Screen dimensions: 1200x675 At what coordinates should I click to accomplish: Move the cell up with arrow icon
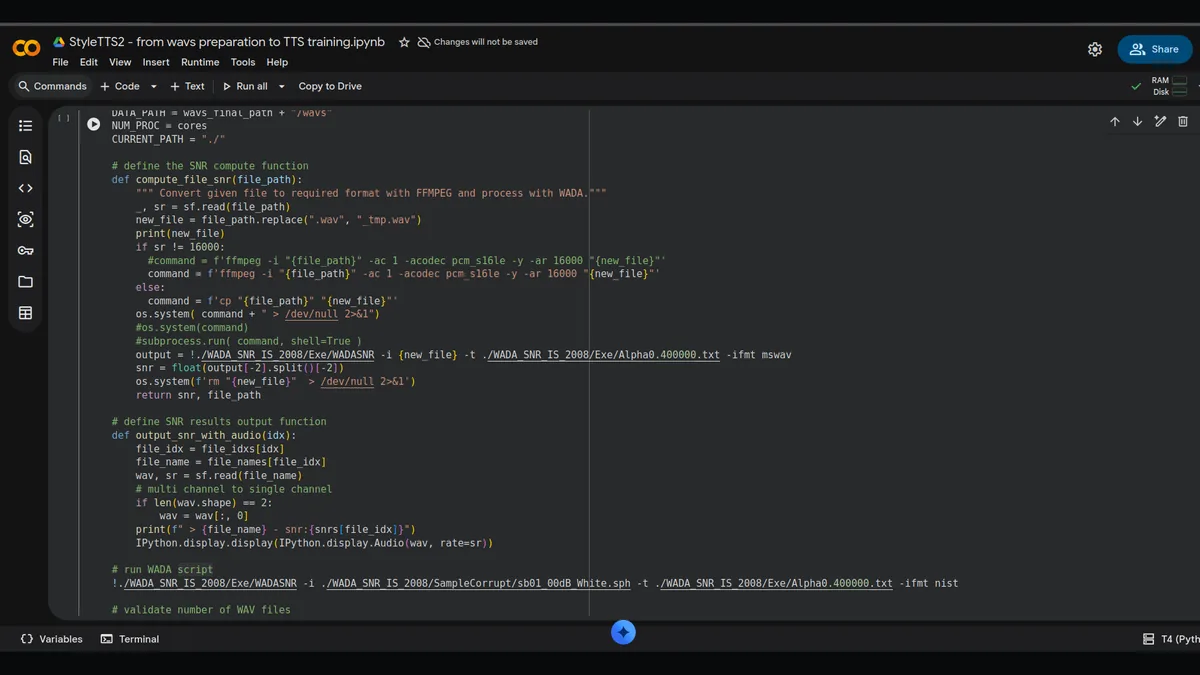coord(1115,122)
